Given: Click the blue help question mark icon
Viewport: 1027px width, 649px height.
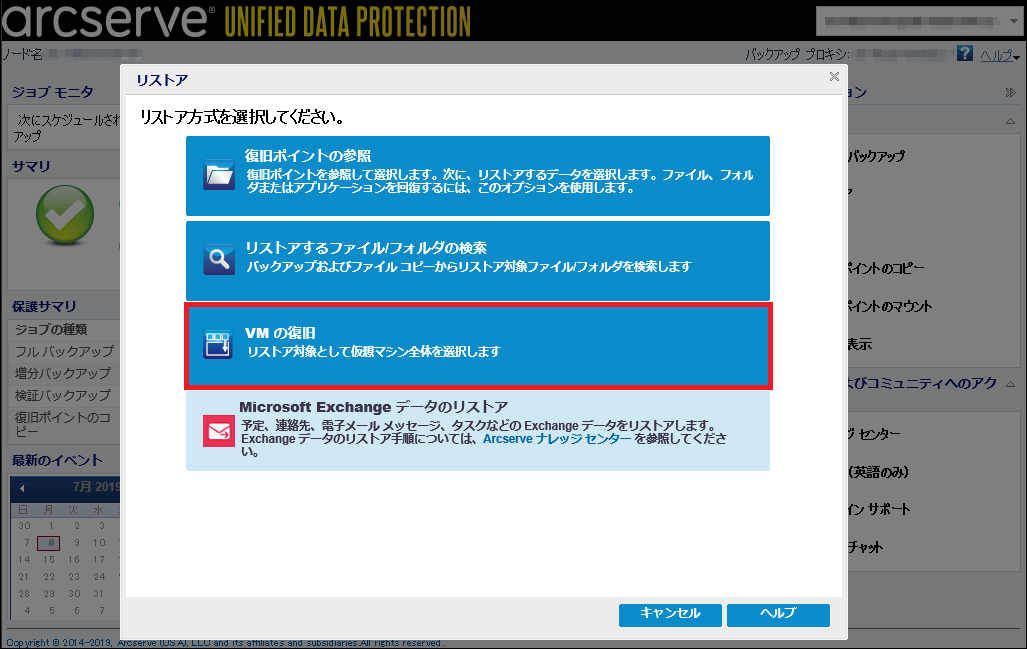Looking at the screenshot, I should pyautogui.click(x=964, y=53).
